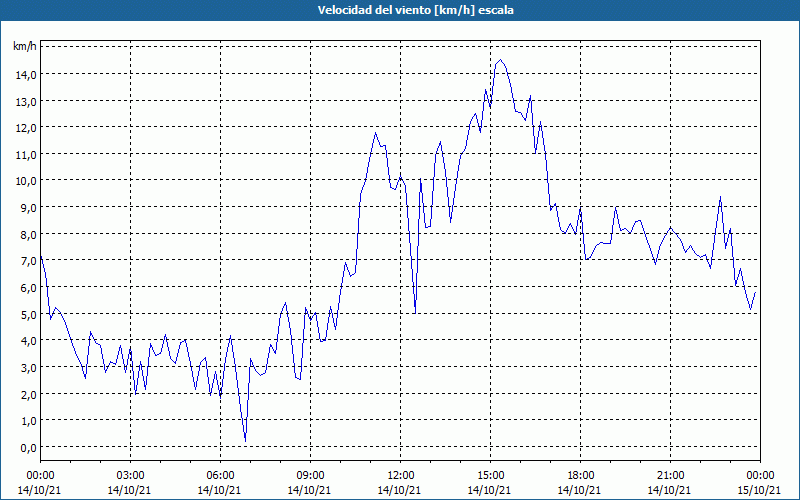Click the '7,0' y-axis label
The width and height of the screenshot is (800, 500).
pyautogui.click(x=28, y=261)
